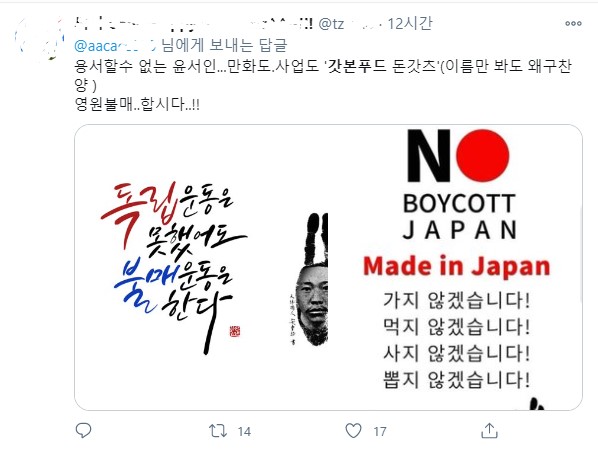Open the calligraphy 독립운동은 image
598x449 pixels.
tap(172, 267)
